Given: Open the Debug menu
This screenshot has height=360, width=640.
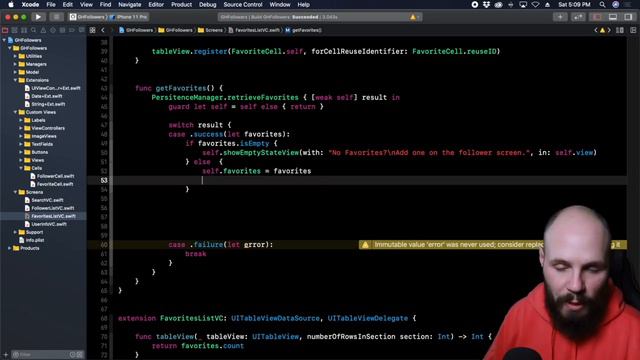Looking at the screenshot, I should (x=208, y=4).
